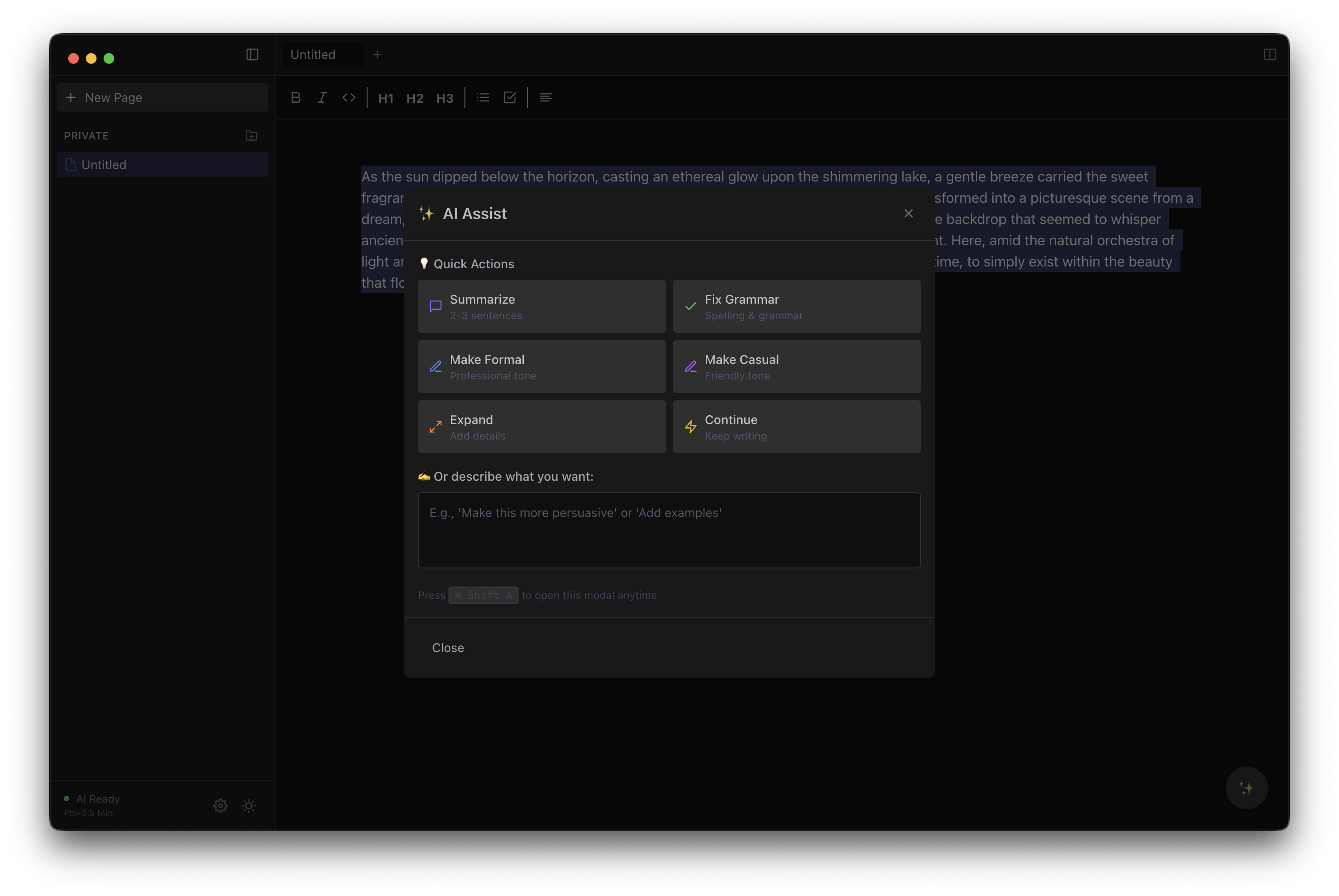Toggle bold formatting in toolbar
This screenshot has height=896, width=1339.
point(295,98)
